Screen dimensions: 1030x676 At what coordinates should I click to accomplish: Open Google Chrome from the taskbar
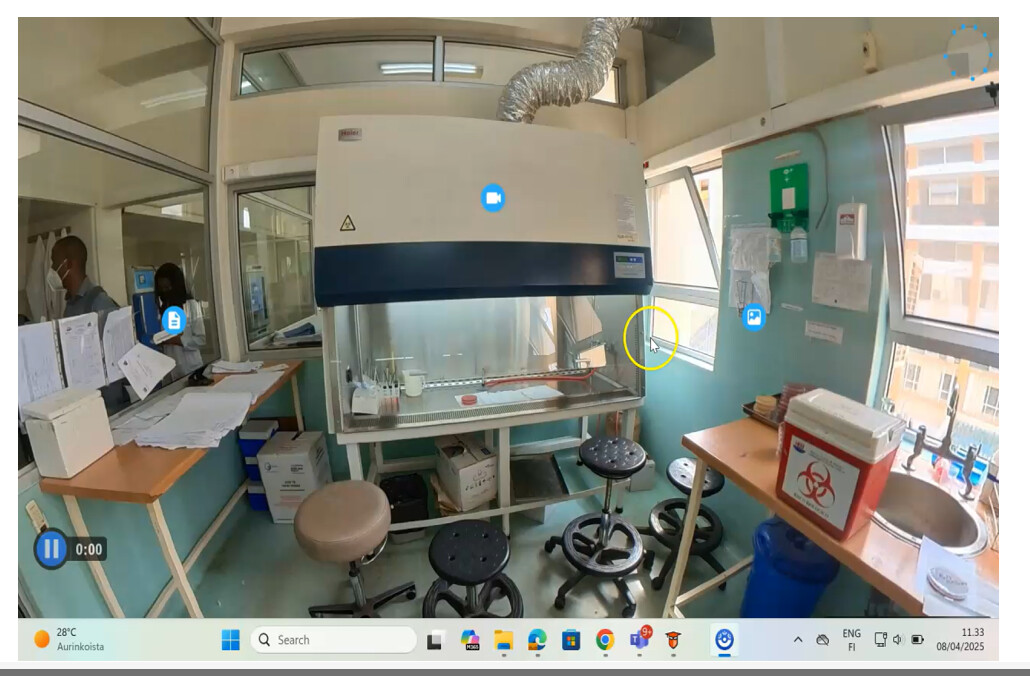click(x=605, y=640)
